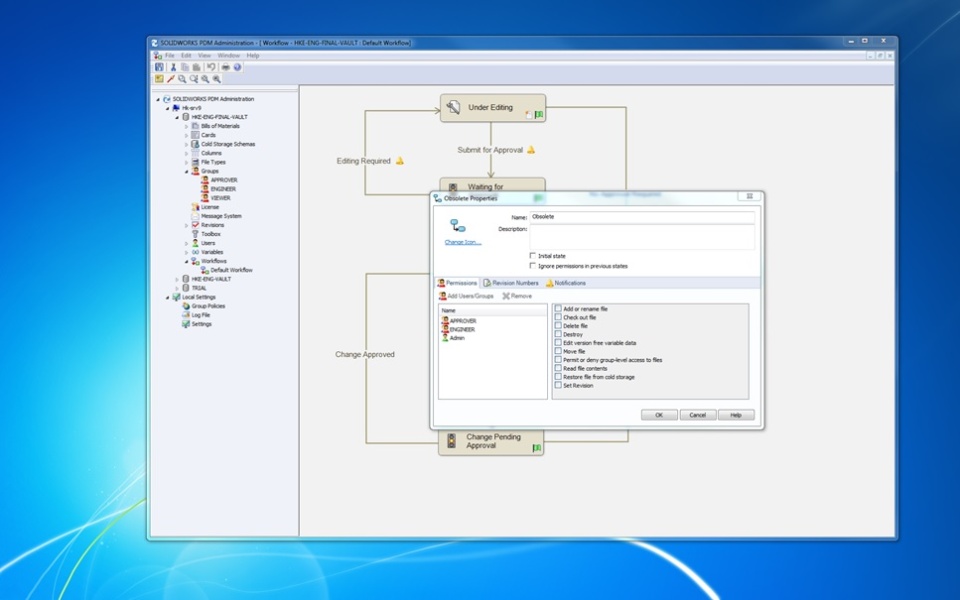
Task: Open the Edit menu
Action: tap(186, 56)
